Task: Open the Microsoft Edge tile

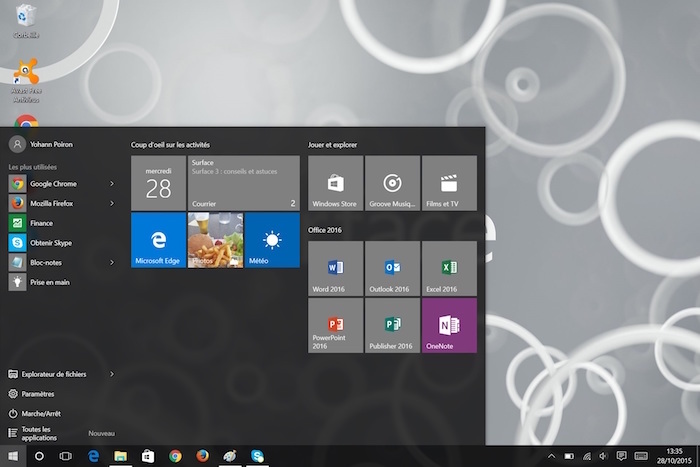Action: [158, 240]
